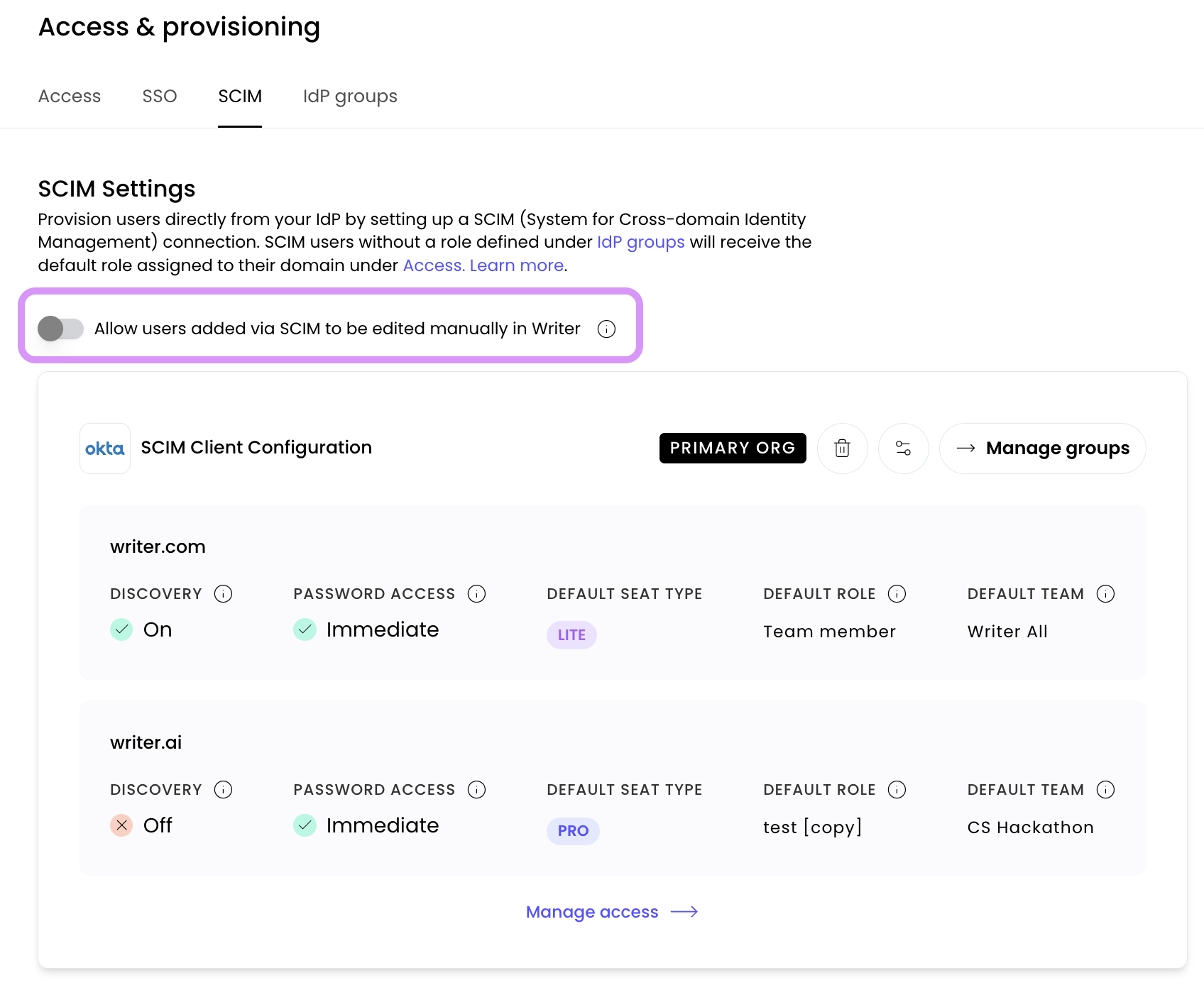The height and width of the screenshot is (990, 1204).
Task: Click the Writer All default team value
Action: [x=1007, y=632]
